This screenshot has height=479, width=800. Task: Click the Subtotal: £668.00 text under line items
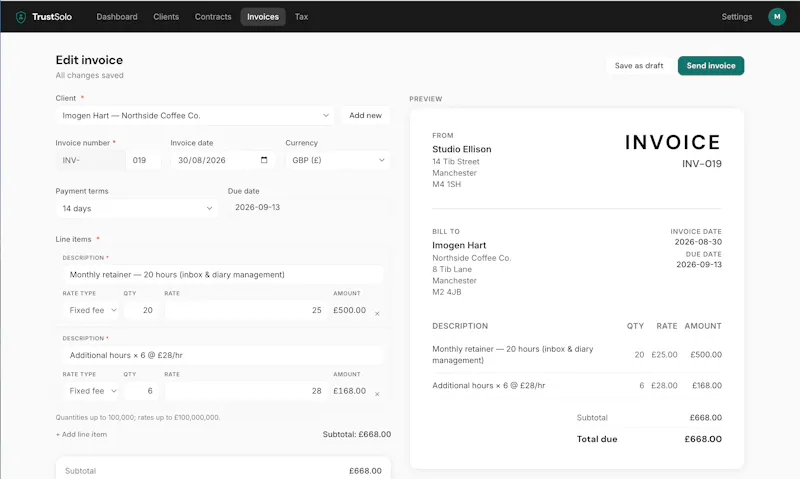pyautogui.click(x=357, y=435)
